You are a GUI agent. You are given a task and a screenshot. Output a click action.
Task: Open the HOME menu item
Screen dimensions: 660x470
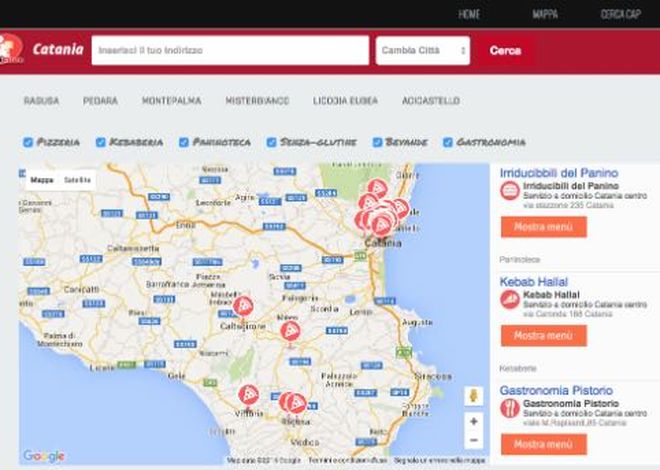click(x=469, y=14)
